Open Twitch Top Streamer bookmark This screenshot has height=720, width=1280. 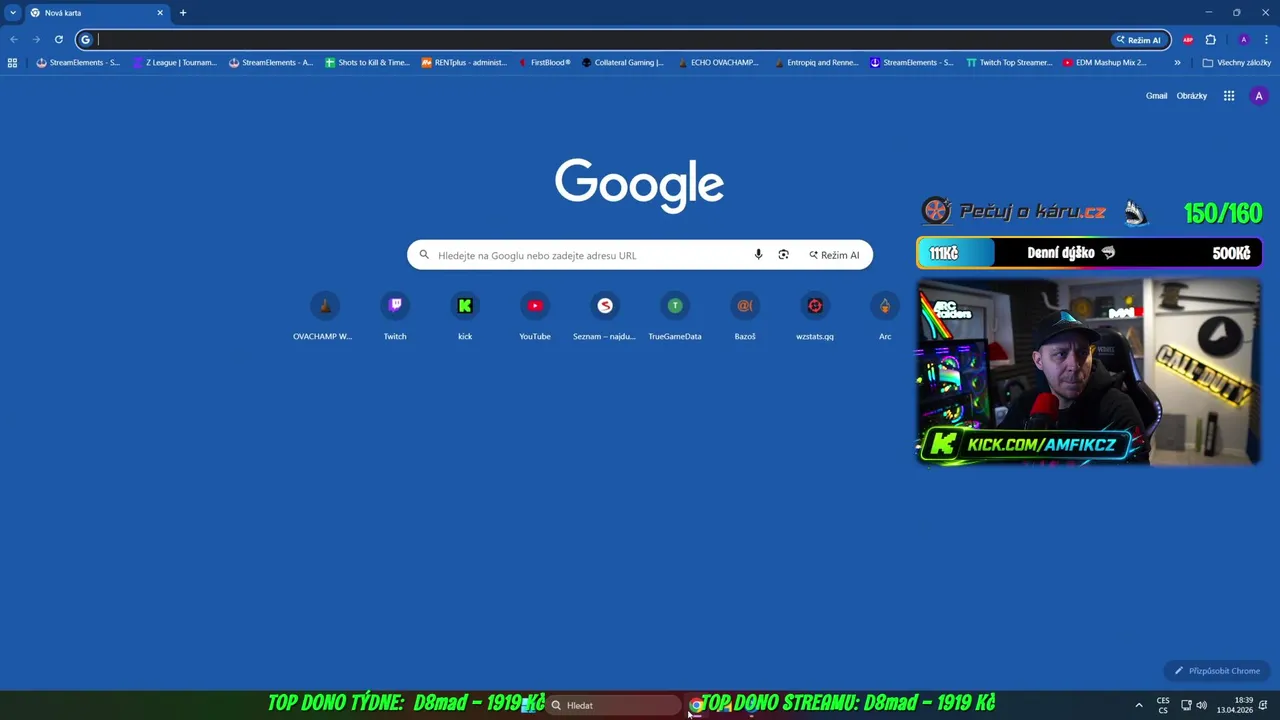click(1009, 62)
